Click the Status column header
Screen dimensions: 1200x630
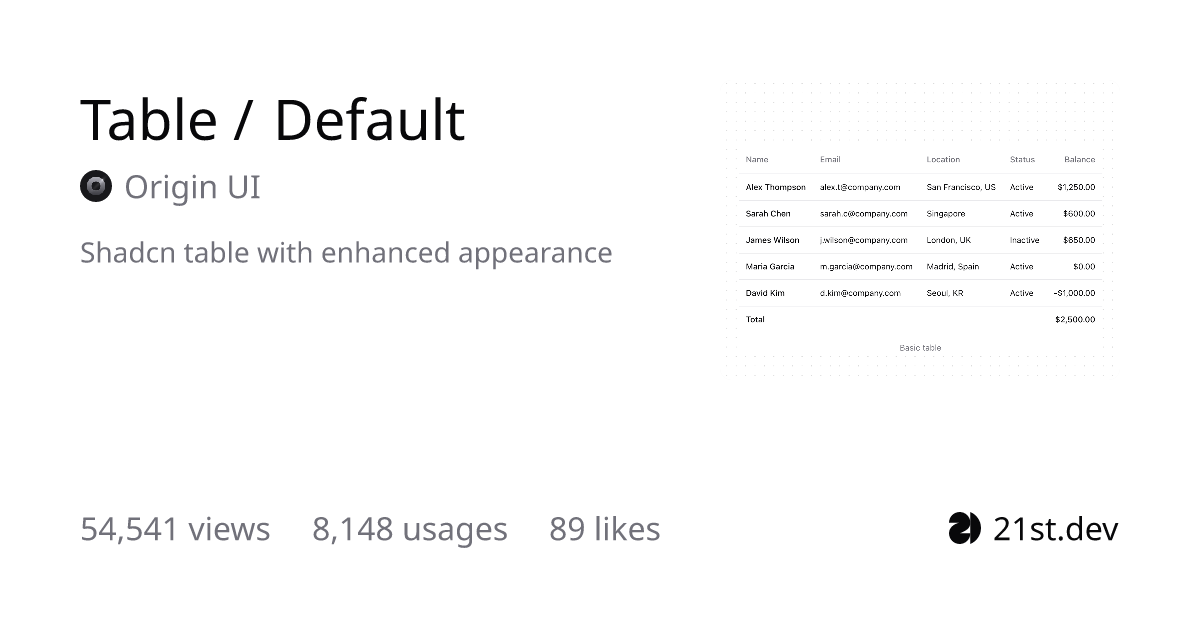point(1022,159)
